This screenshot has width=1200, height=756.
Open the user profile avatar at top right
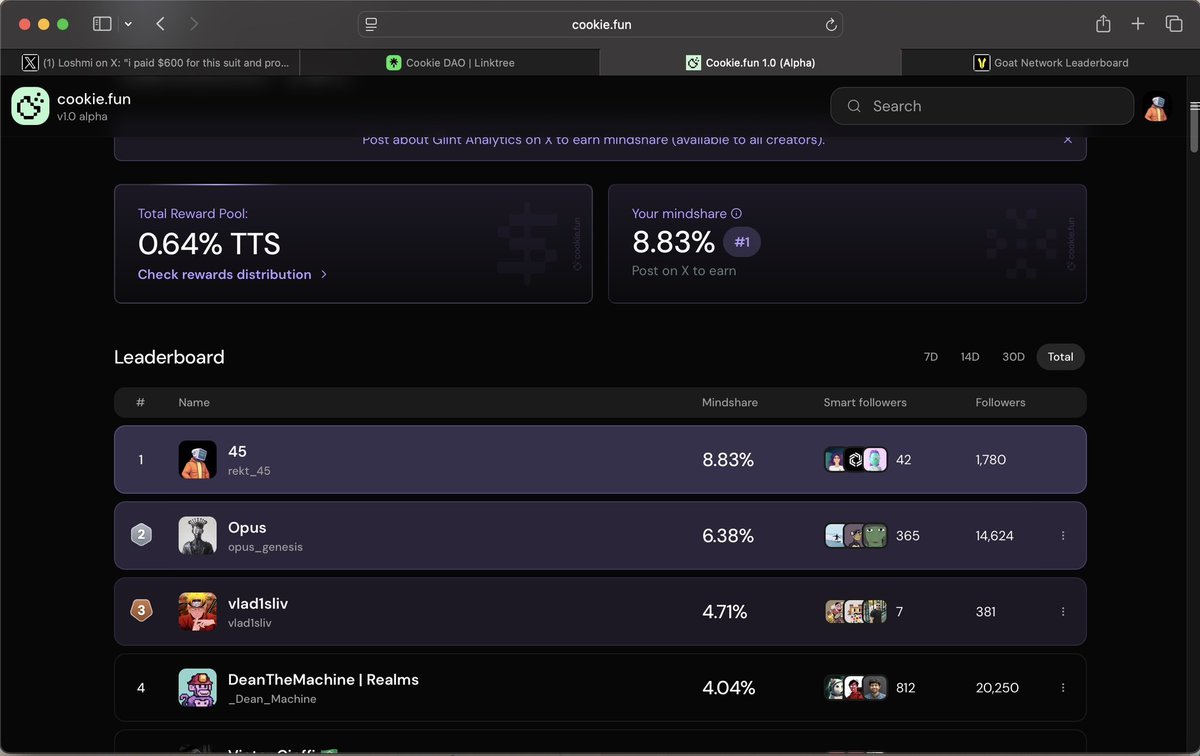(x=1157, y=106)
